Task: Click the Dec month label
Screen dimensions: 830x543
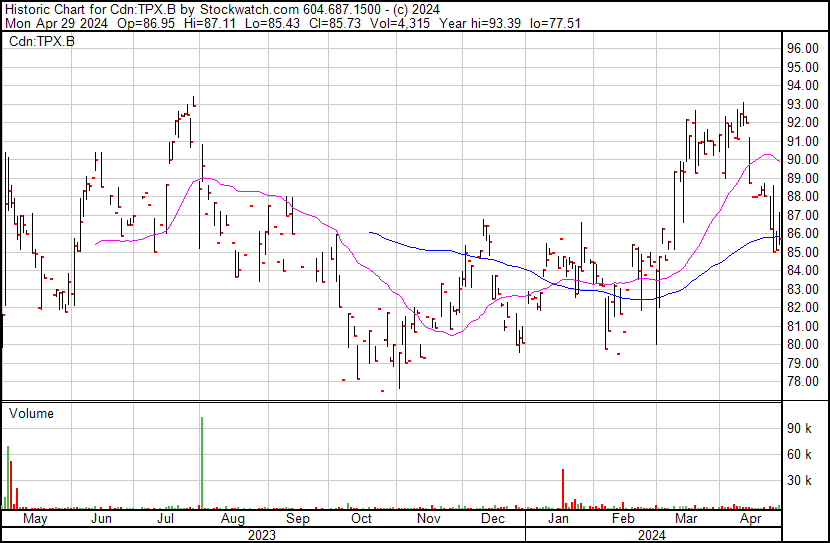Action: (493, 519)
